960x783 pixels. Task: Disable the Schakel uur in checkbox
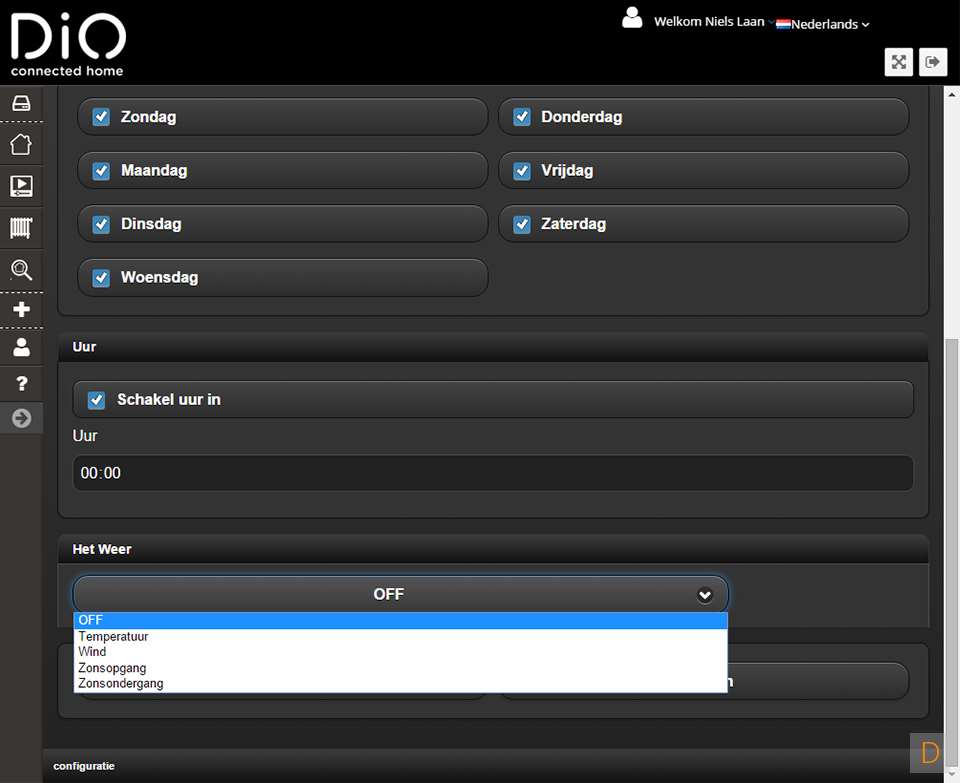click(97, 400)
